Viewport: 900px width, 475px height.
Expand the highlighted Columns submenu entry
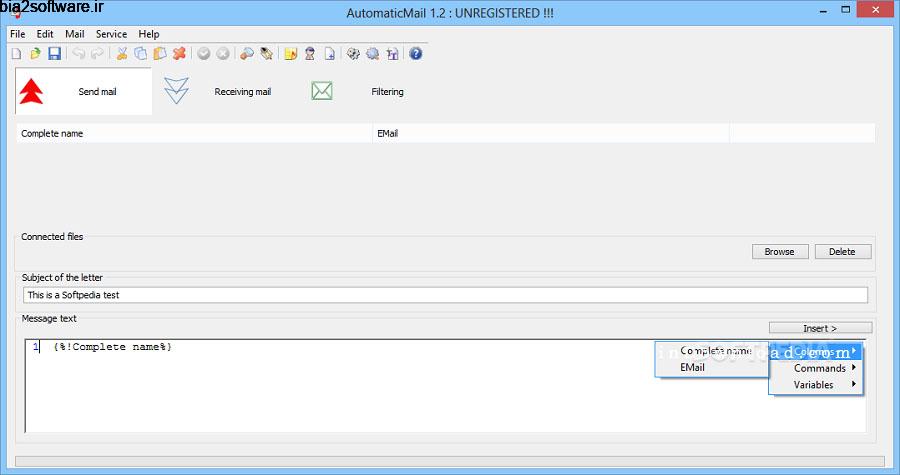click(x=815, y=351)
